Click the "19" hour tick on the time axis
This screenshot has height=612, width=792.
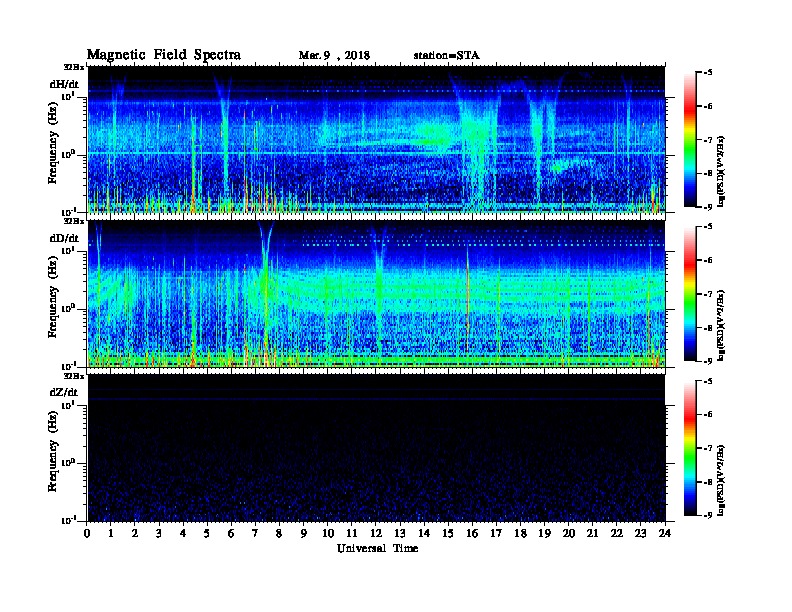tap(544, 534)
